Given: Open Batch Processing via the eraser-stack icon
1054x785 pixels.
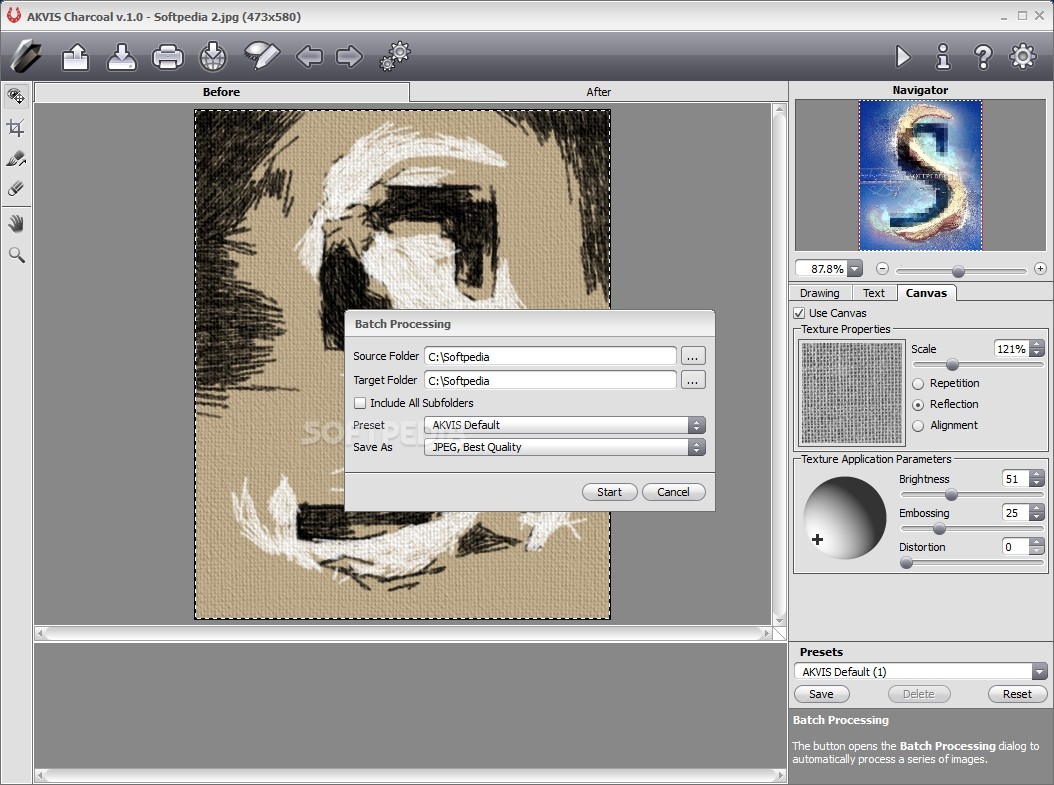Looking at the screenshot, I should coord(261,55).
